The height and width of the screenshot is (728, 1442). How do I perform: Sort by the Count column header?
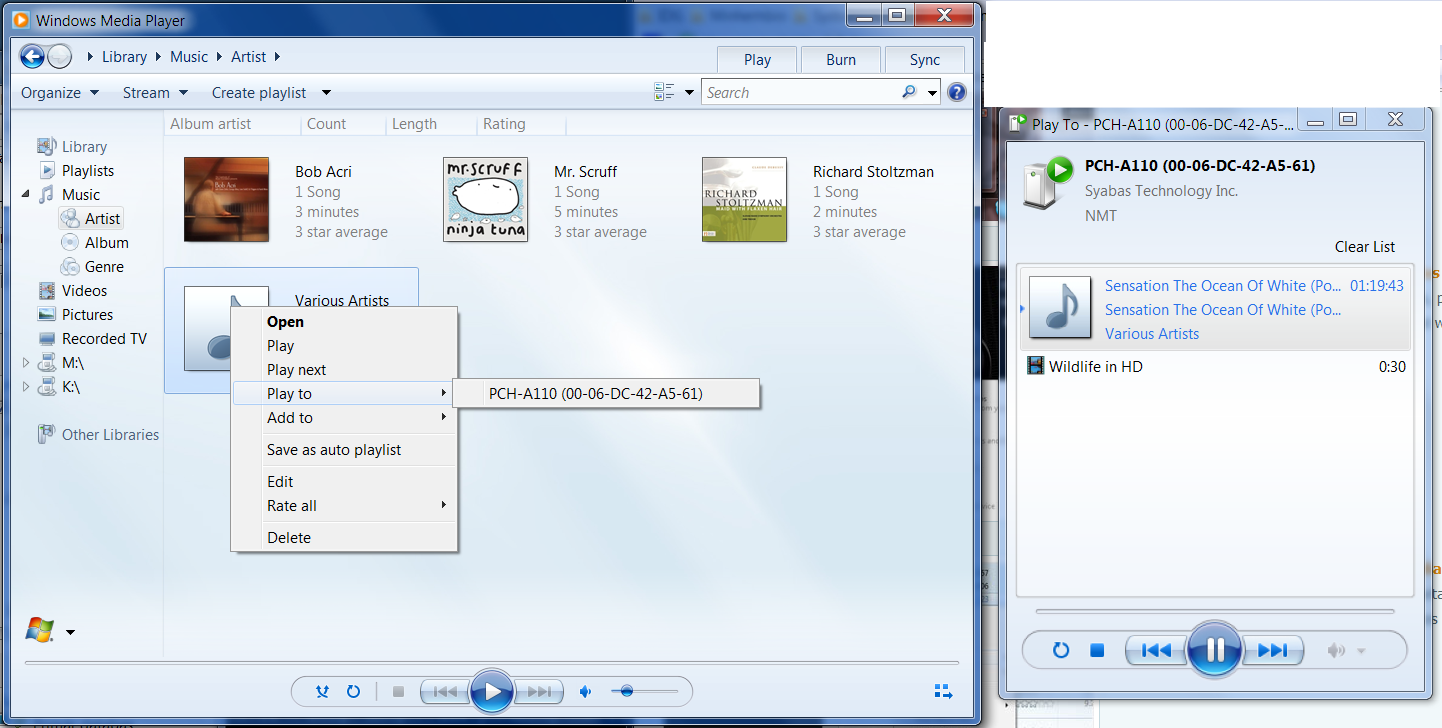343,124
